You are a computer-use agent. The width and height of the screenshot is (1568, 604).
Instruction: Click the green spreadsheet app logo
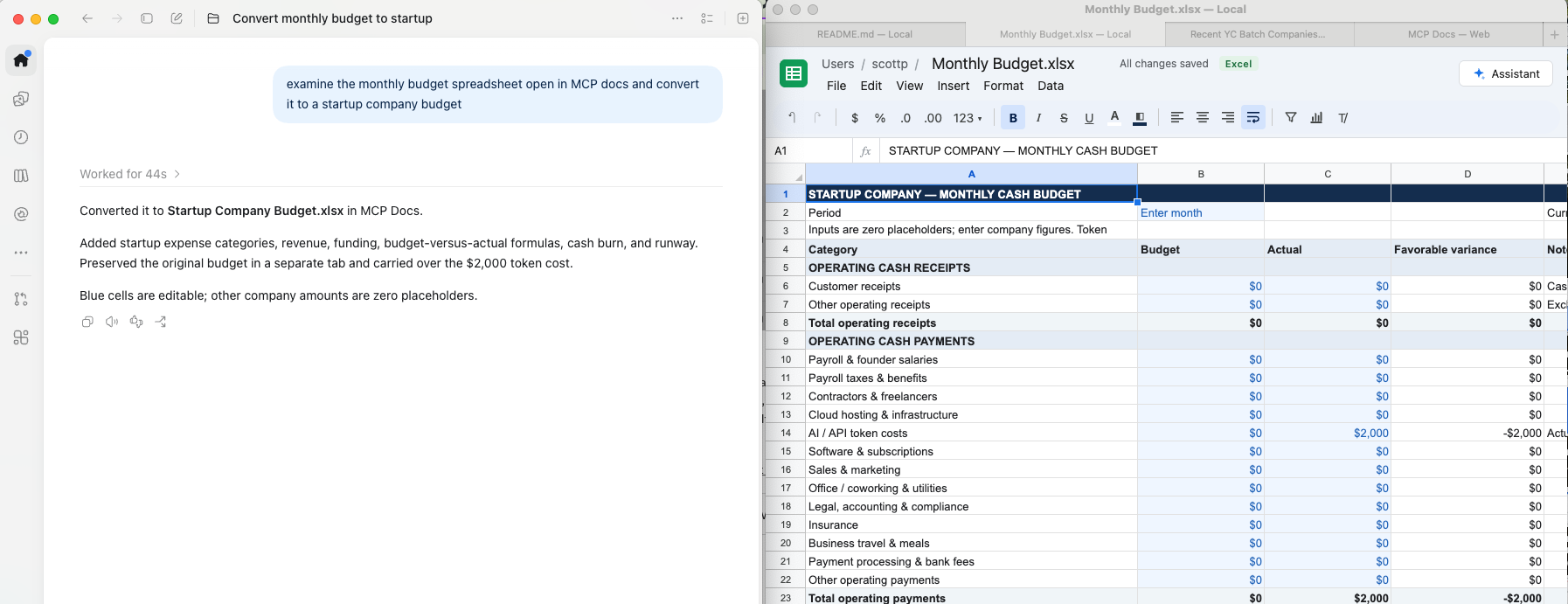click(793, 73)
